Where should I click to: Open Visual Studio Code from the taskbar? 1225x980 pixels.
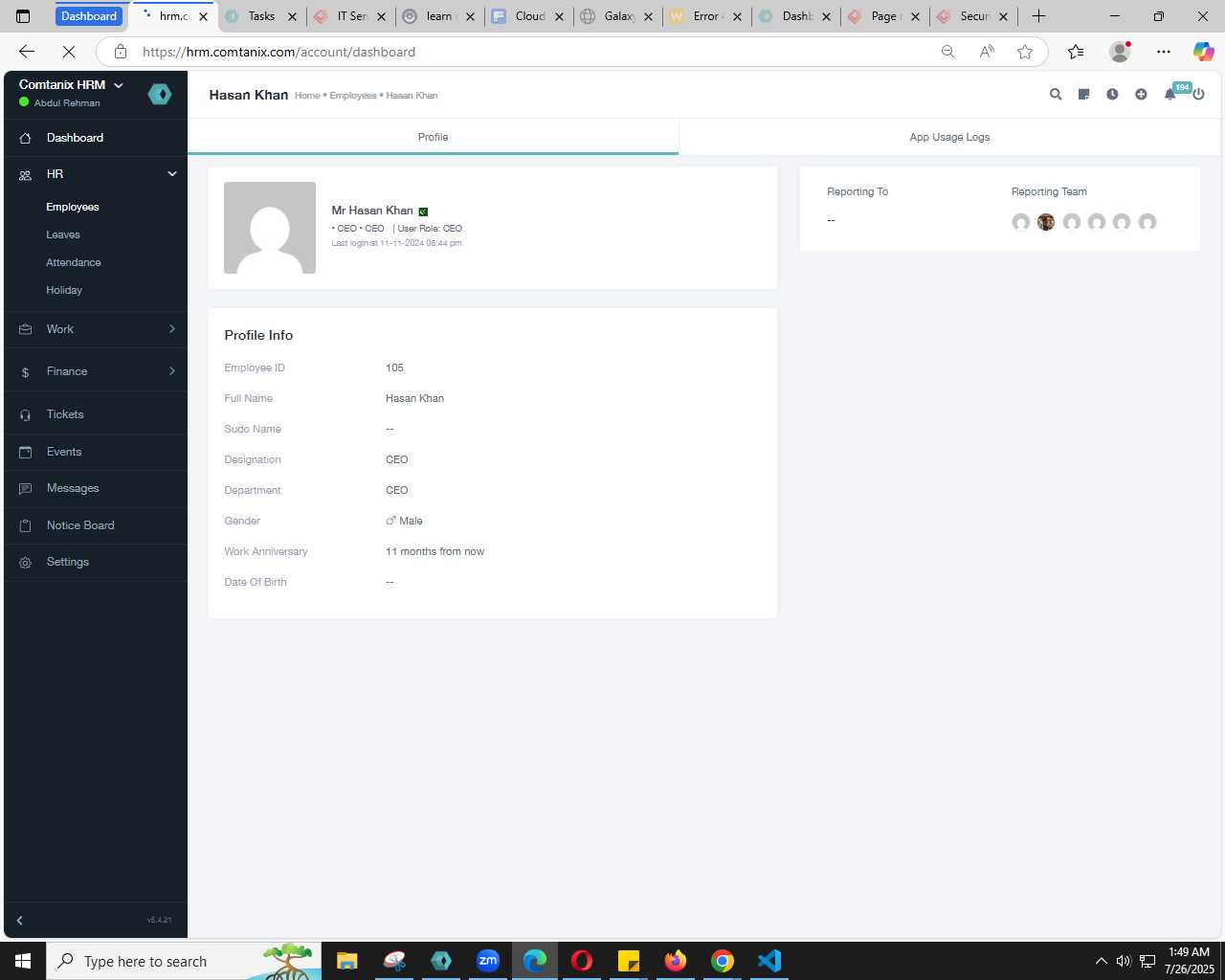point(769,961)
